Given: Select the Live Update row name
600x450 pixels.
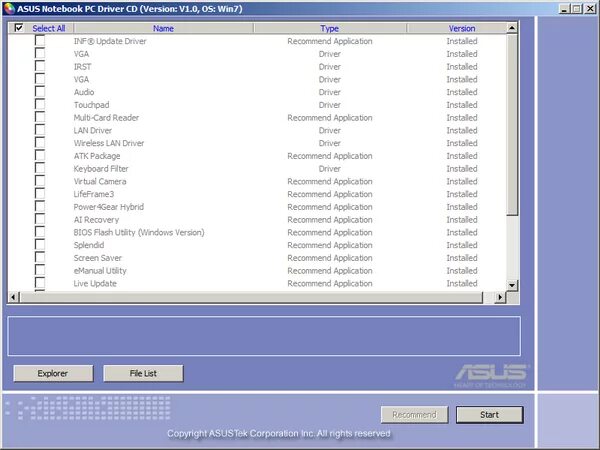Looking at the screenshot, I should tap(95, 284).
